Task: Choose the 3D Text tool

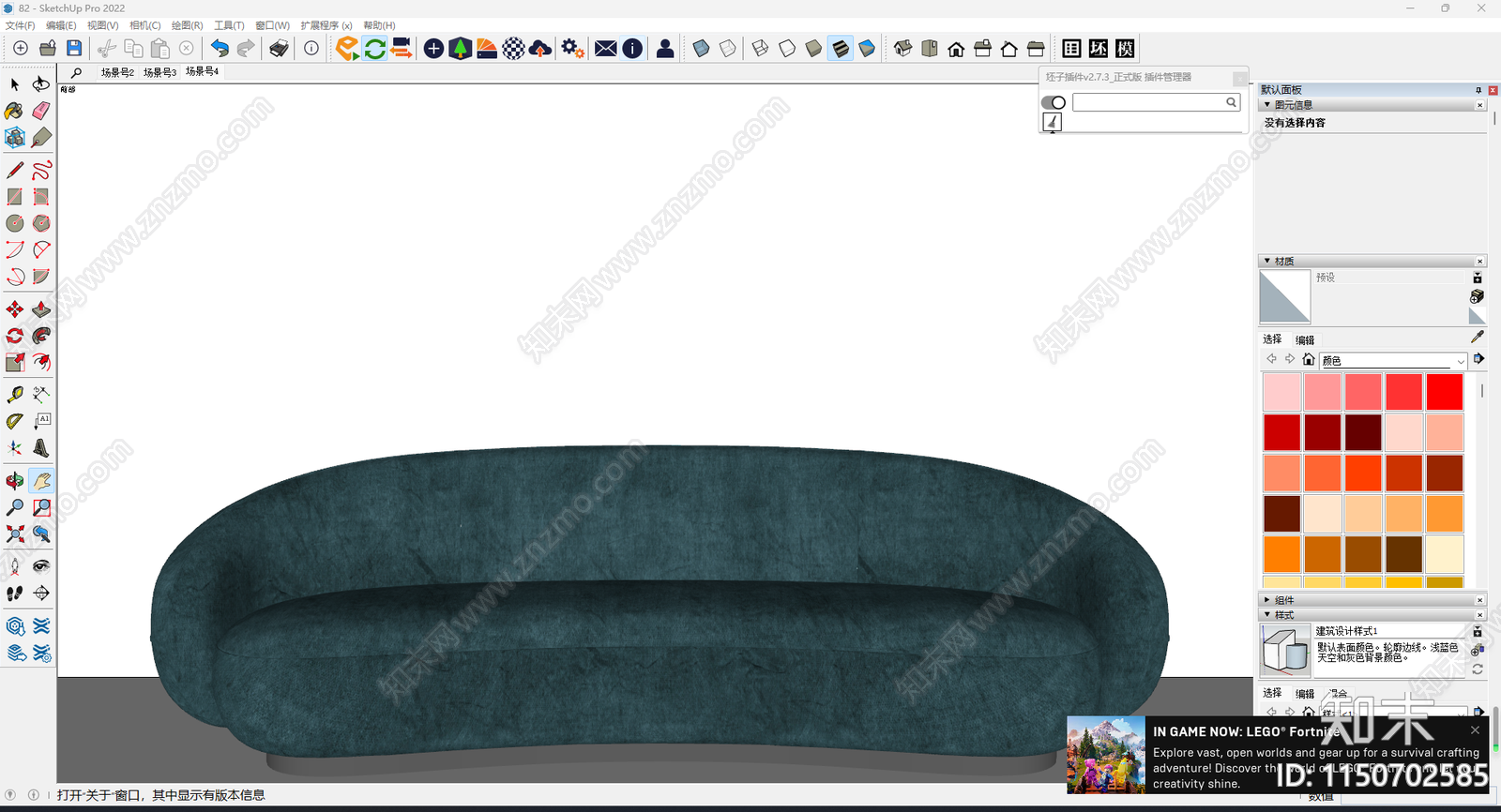Action: 41,448
